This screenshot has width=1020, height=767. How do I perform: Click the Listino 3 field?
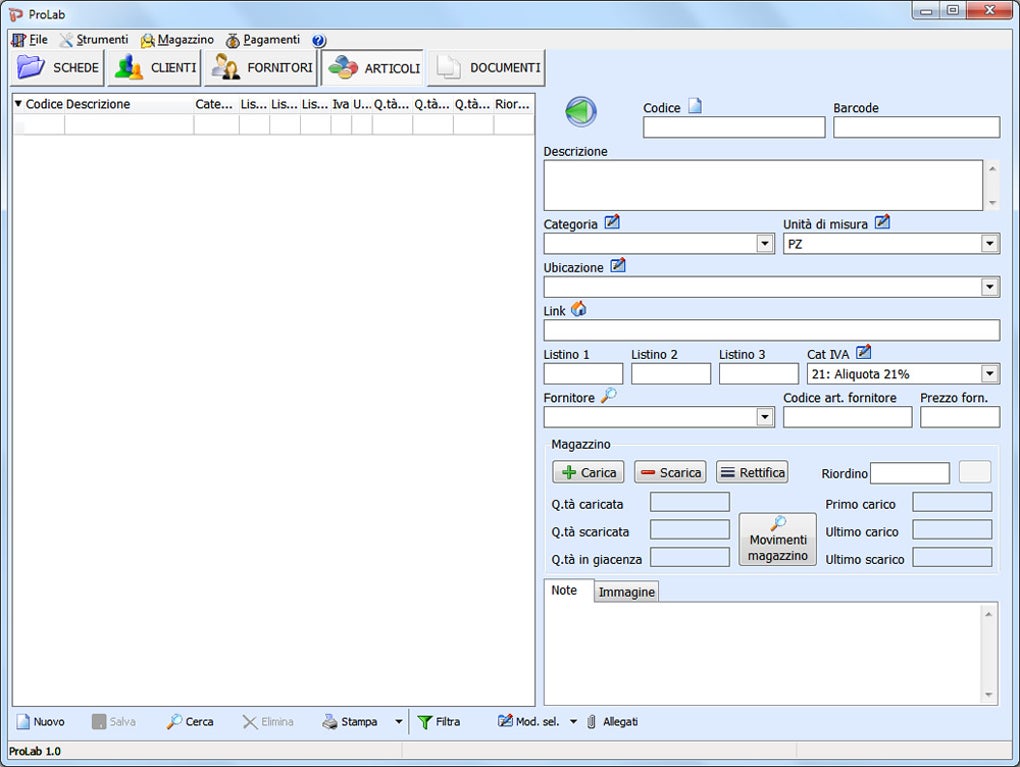(758, 374)
